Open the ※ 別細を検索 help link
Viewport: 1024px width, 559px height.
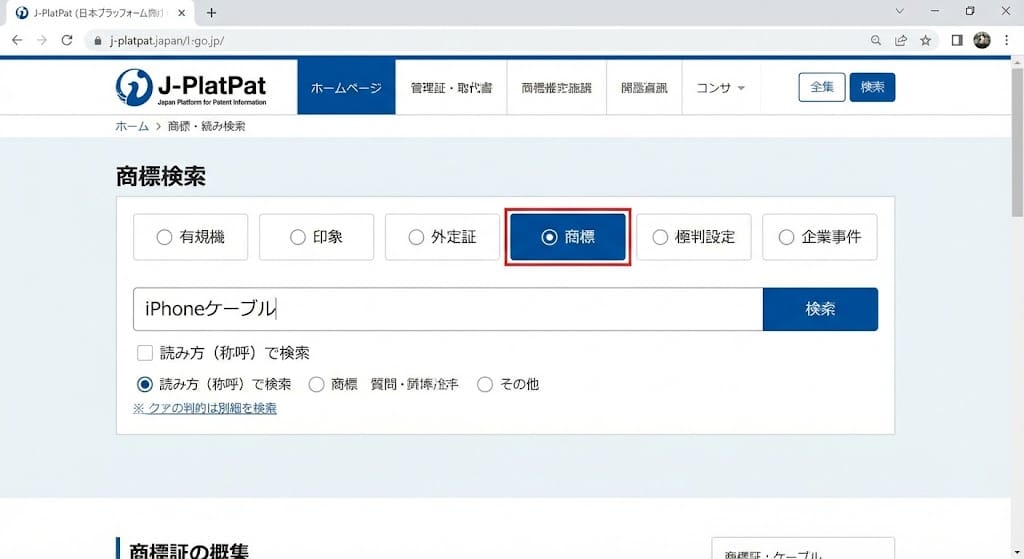click(205, 408)
